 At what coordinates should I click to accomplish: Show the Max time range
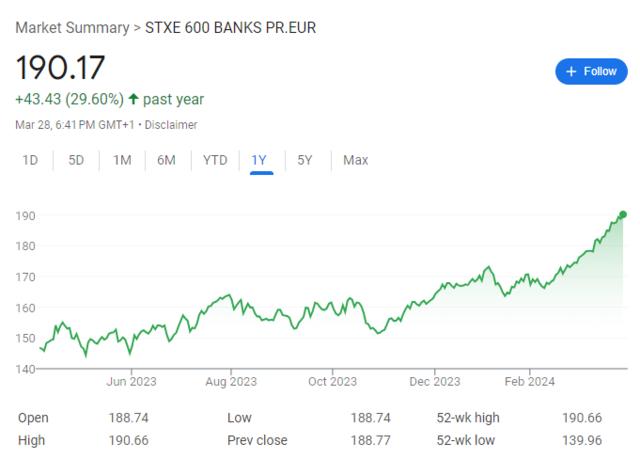pos(355,160)
